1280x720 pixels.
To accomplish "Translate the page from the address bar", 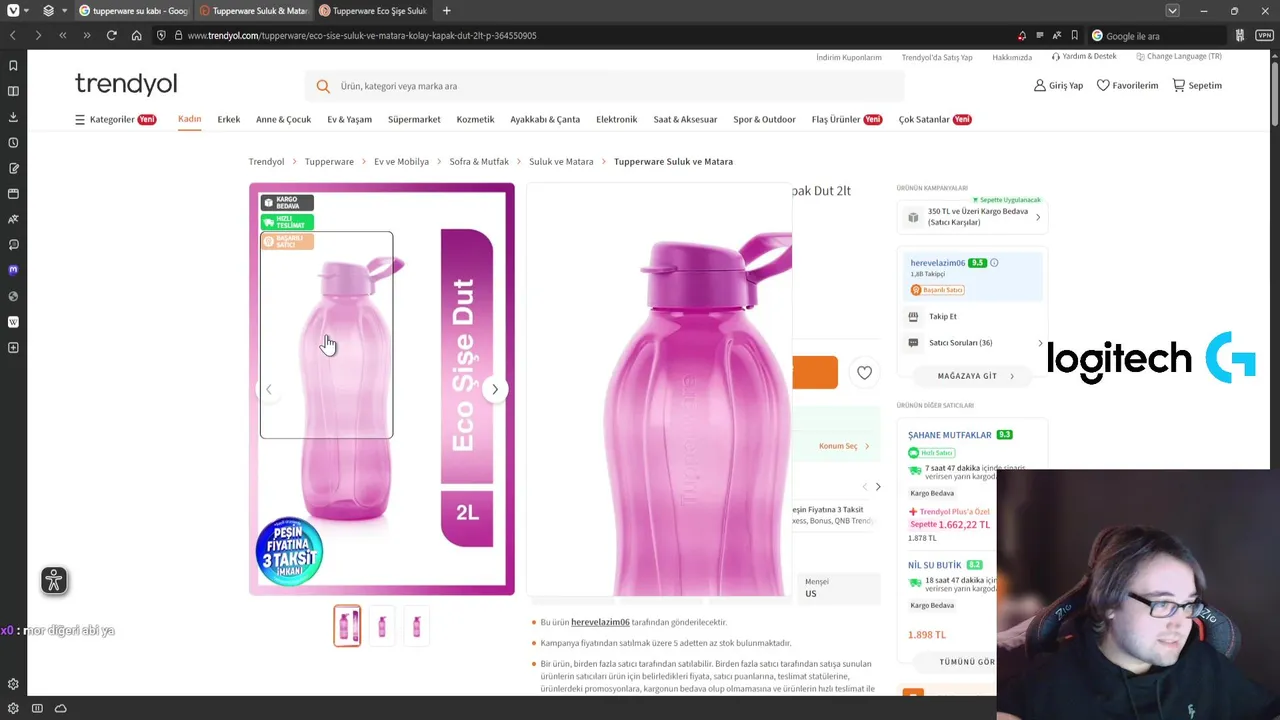I will (1057, 35).
